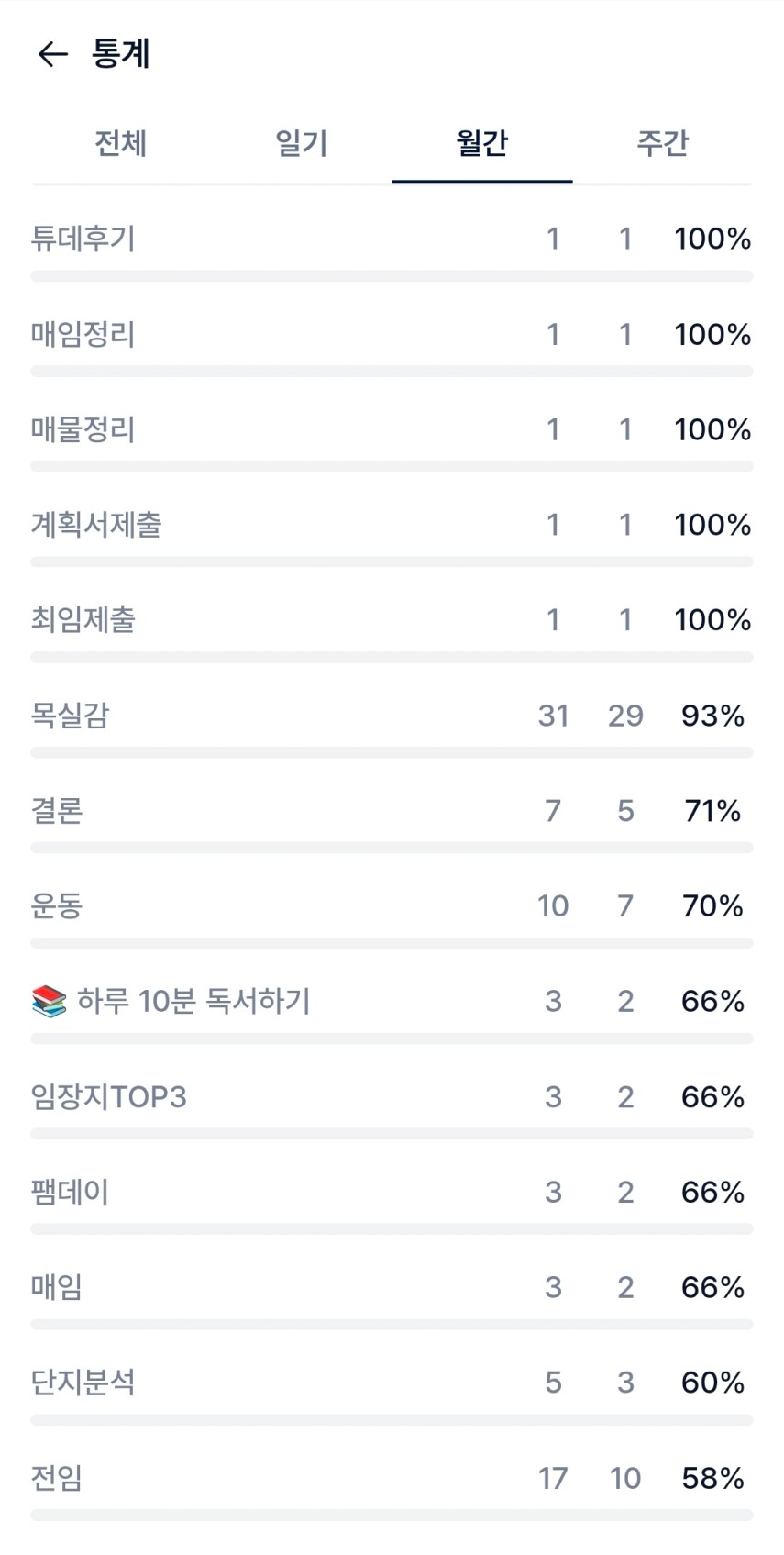This screenshot has width=784, height=1555.
Task: Select the 월간 tab
Action: (x=482, y=143)
